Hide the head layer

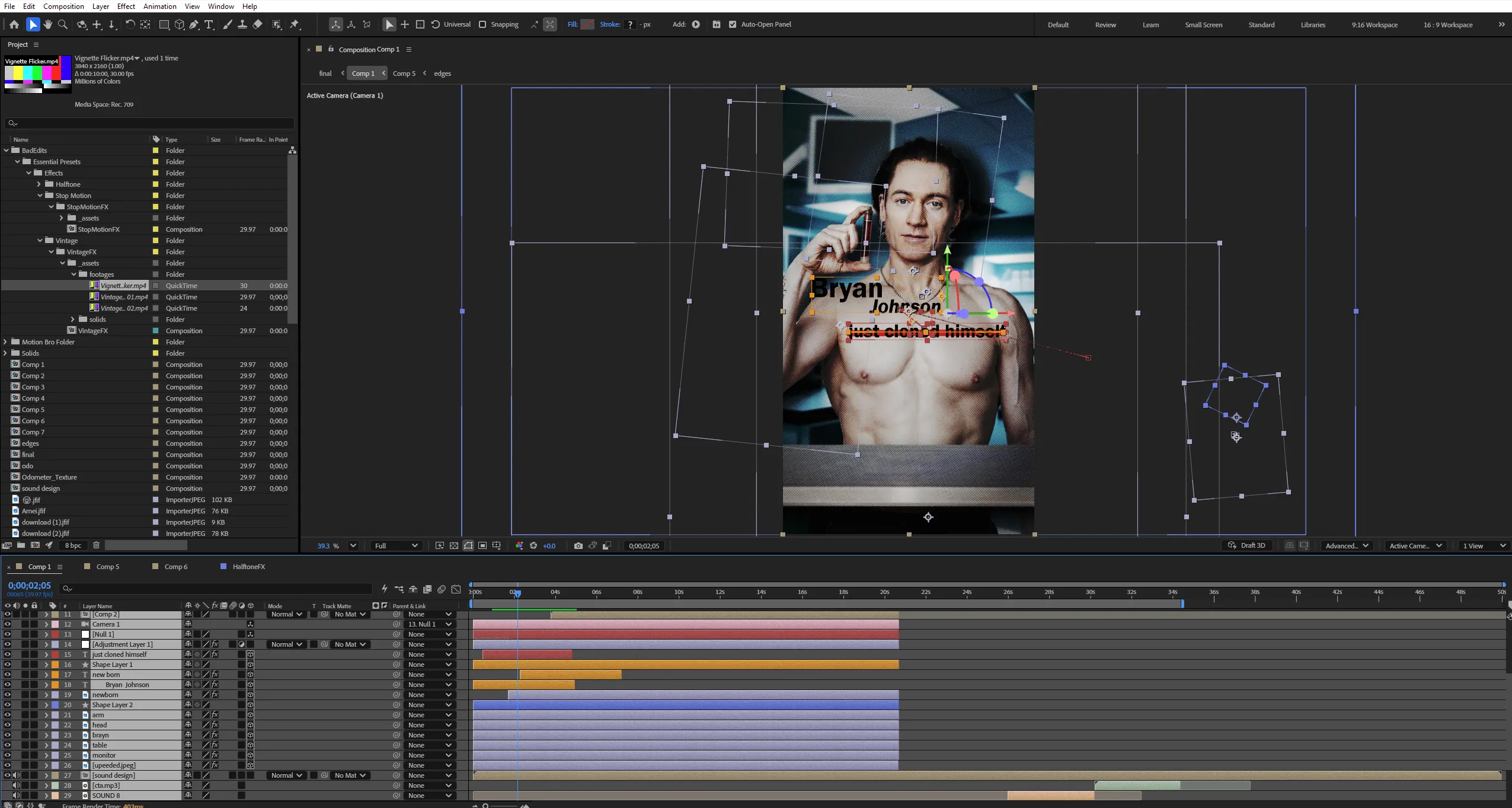(x=8, y=725)
